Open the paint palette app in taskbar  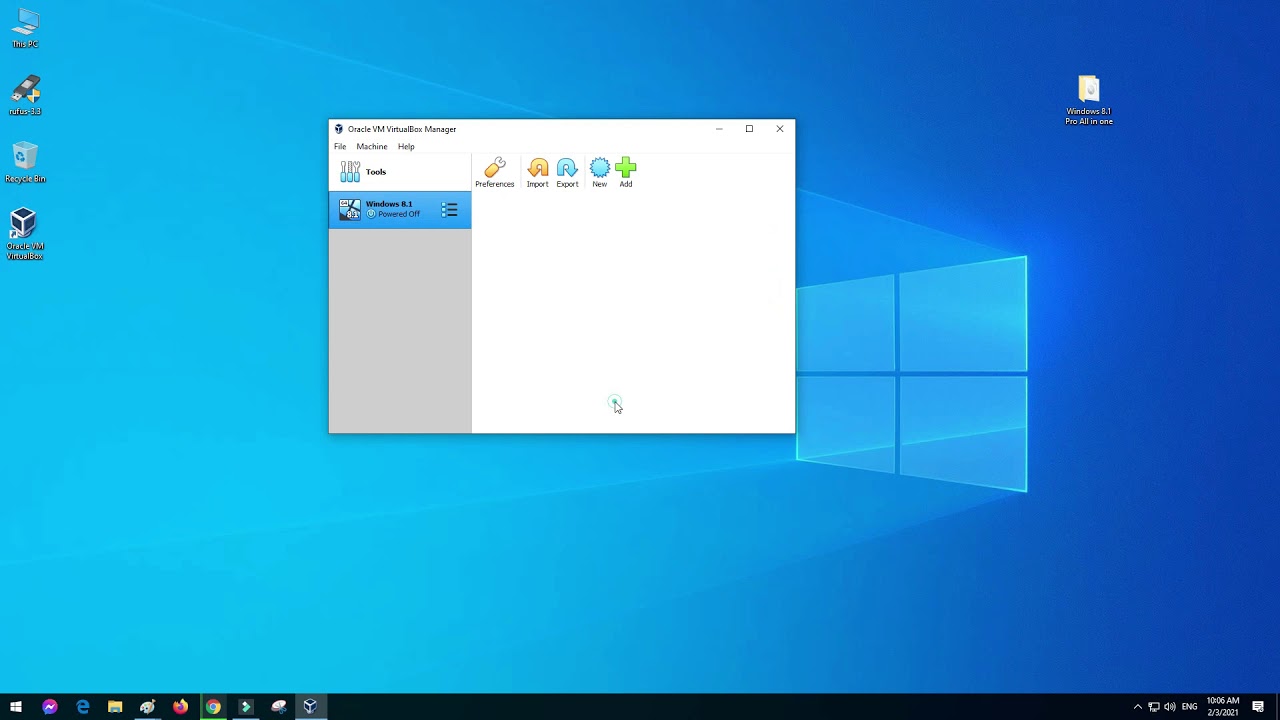(148, 707)
